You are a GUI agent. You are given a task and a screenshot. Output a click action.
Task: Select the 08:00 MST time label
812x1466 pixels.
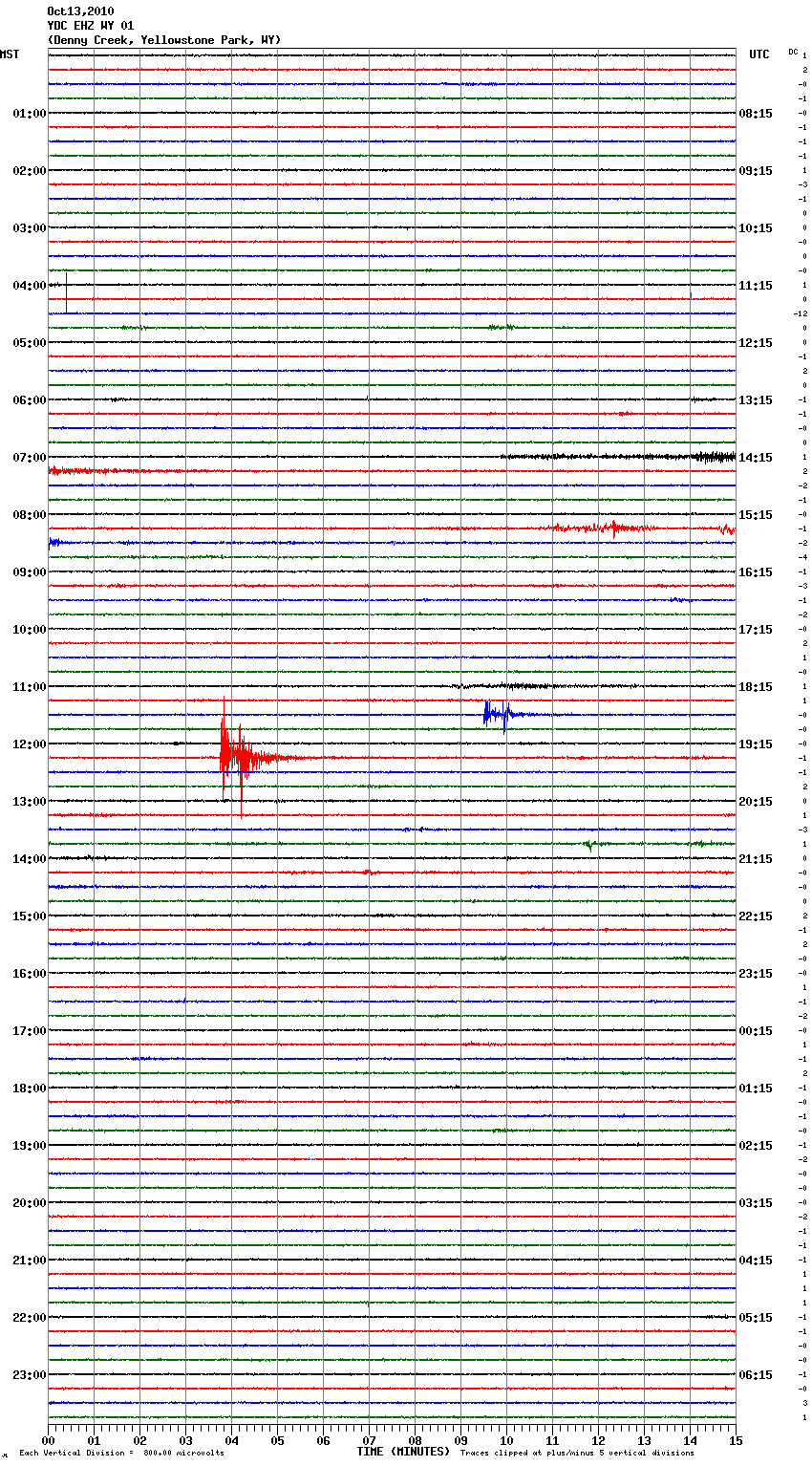coord(30,515)
